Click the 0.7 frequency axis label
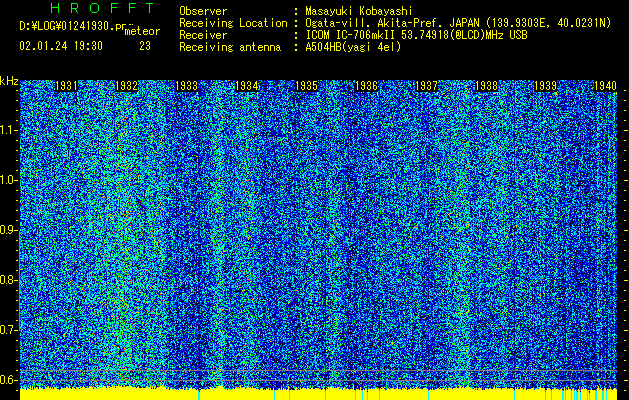 (8, 330)
